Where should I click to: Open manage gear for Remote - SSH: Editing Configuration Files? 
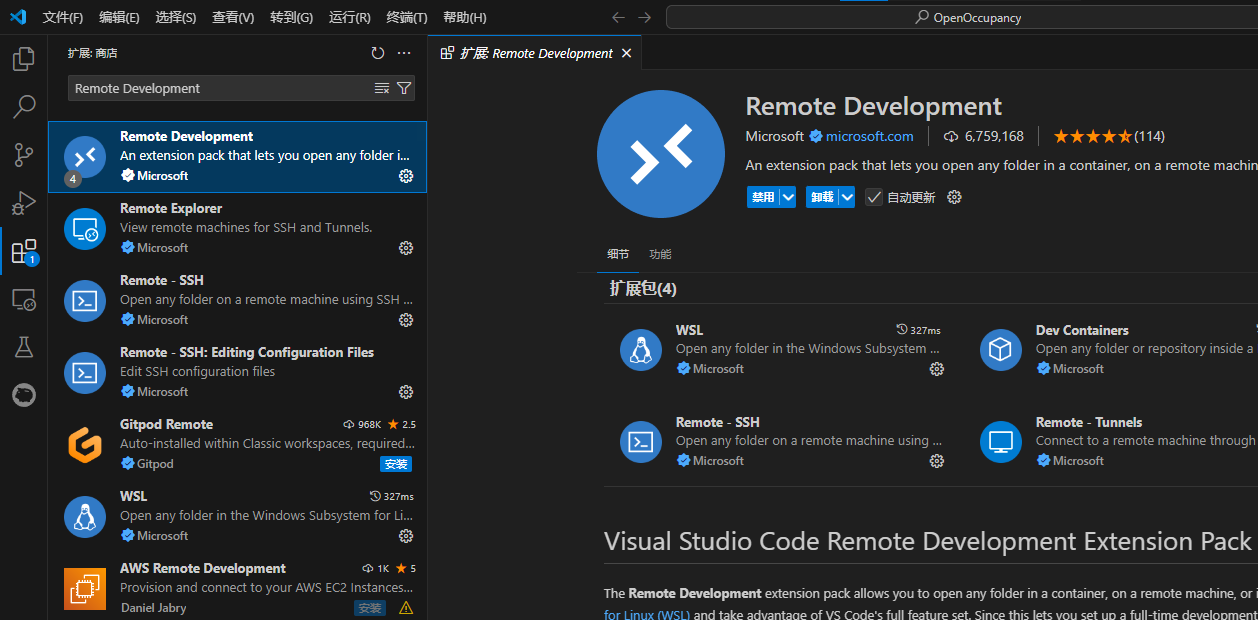click(x=406, y=392)
